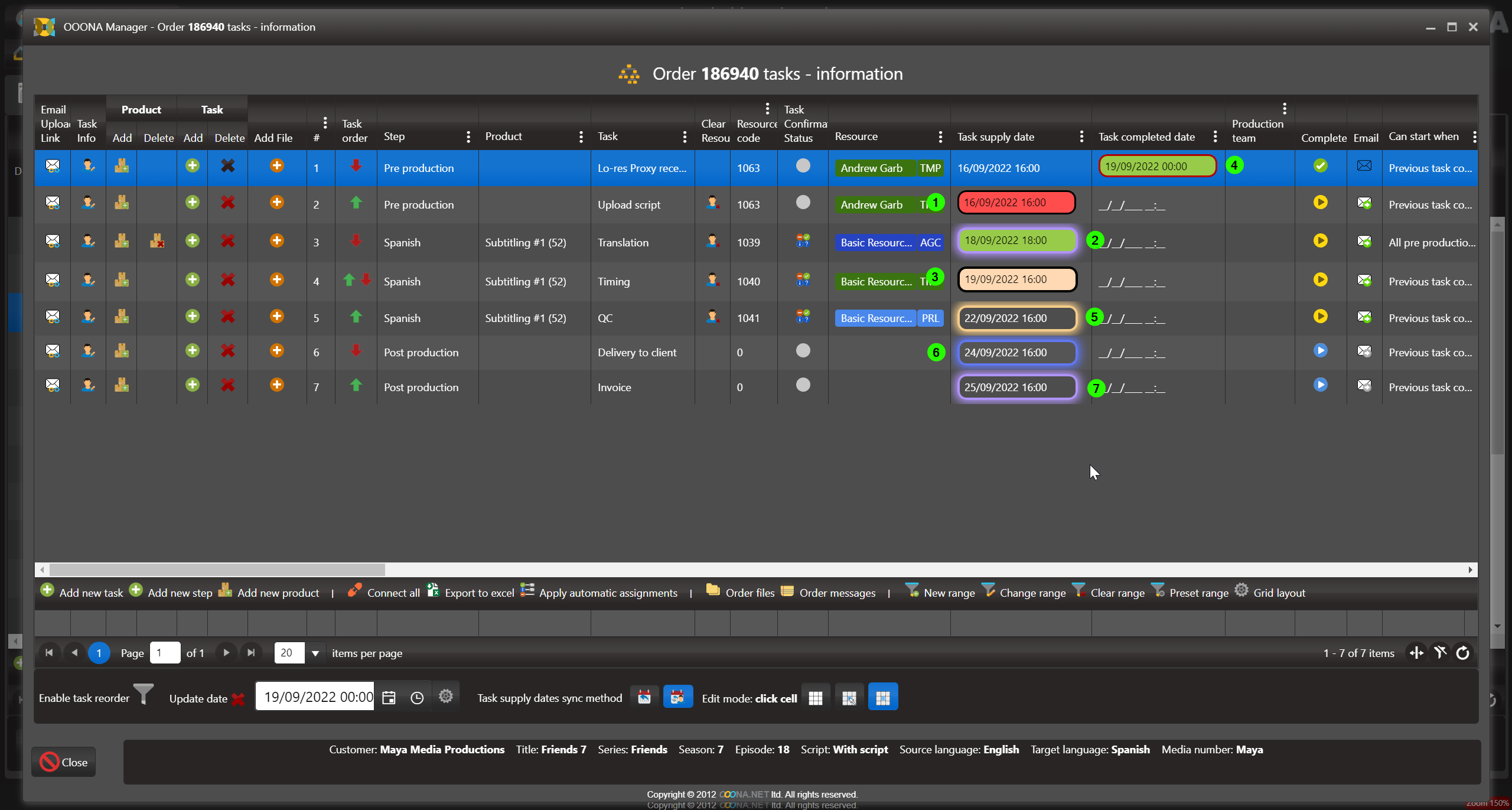This screenshot has height=810, width=1512.
Task: Open the Resource column options menu
Action: [x=940, y=137]
